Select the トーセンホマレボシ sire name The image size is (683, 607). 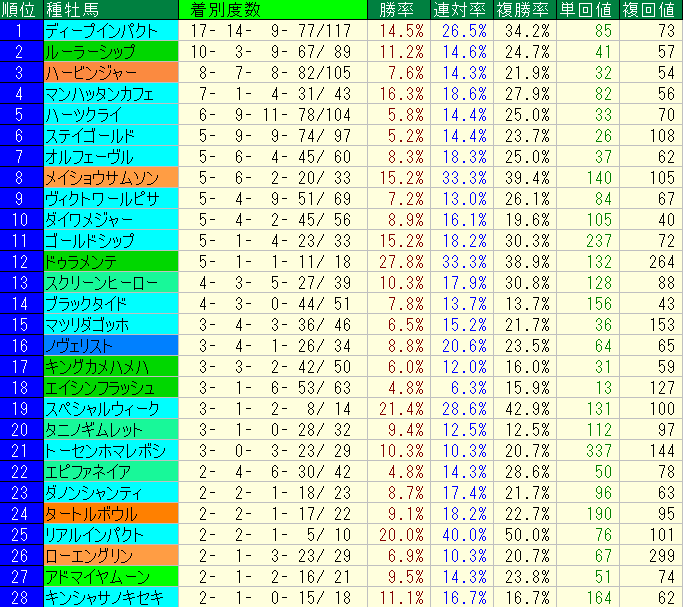click(x=111, y=450)
